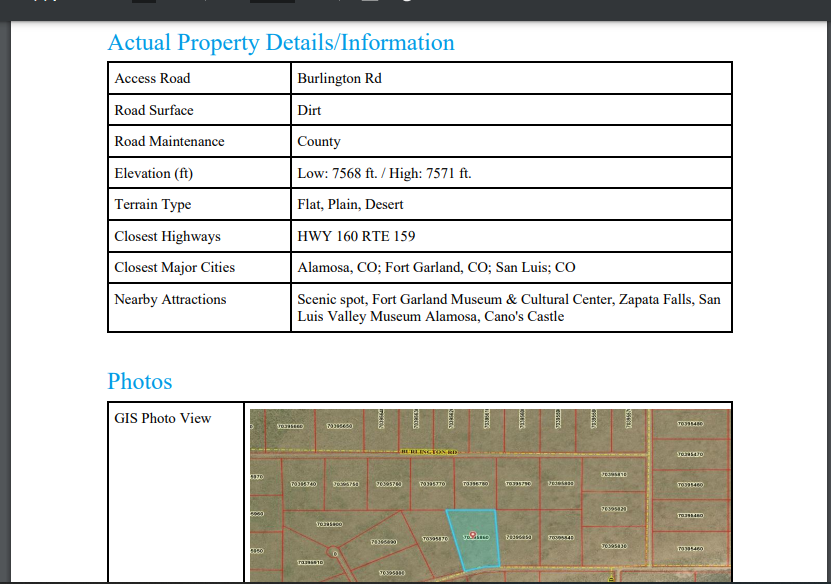Click parcel 70395900 on the GIS map
The width and height of the screenshot is (831, 584).
point(329,524)
